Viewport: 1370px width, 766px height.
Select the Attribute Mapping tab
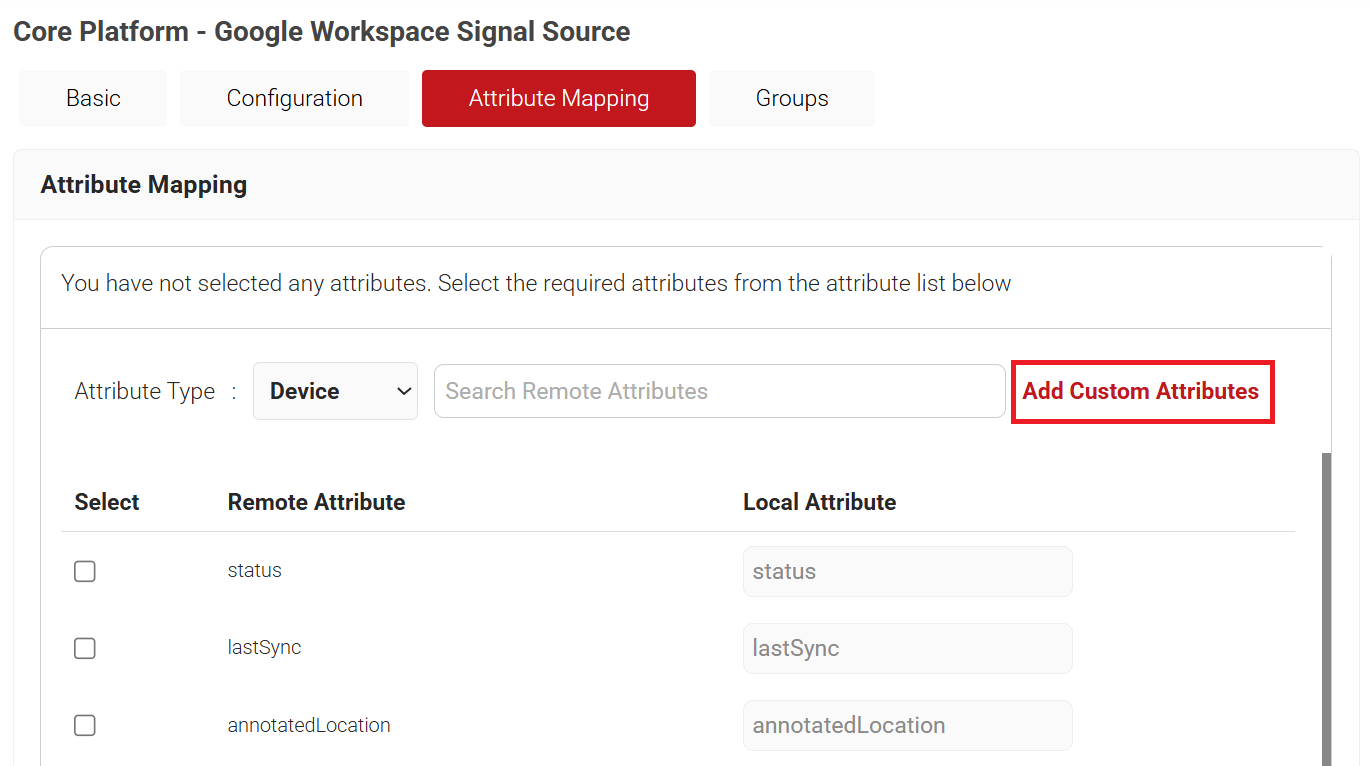point(558,98)
